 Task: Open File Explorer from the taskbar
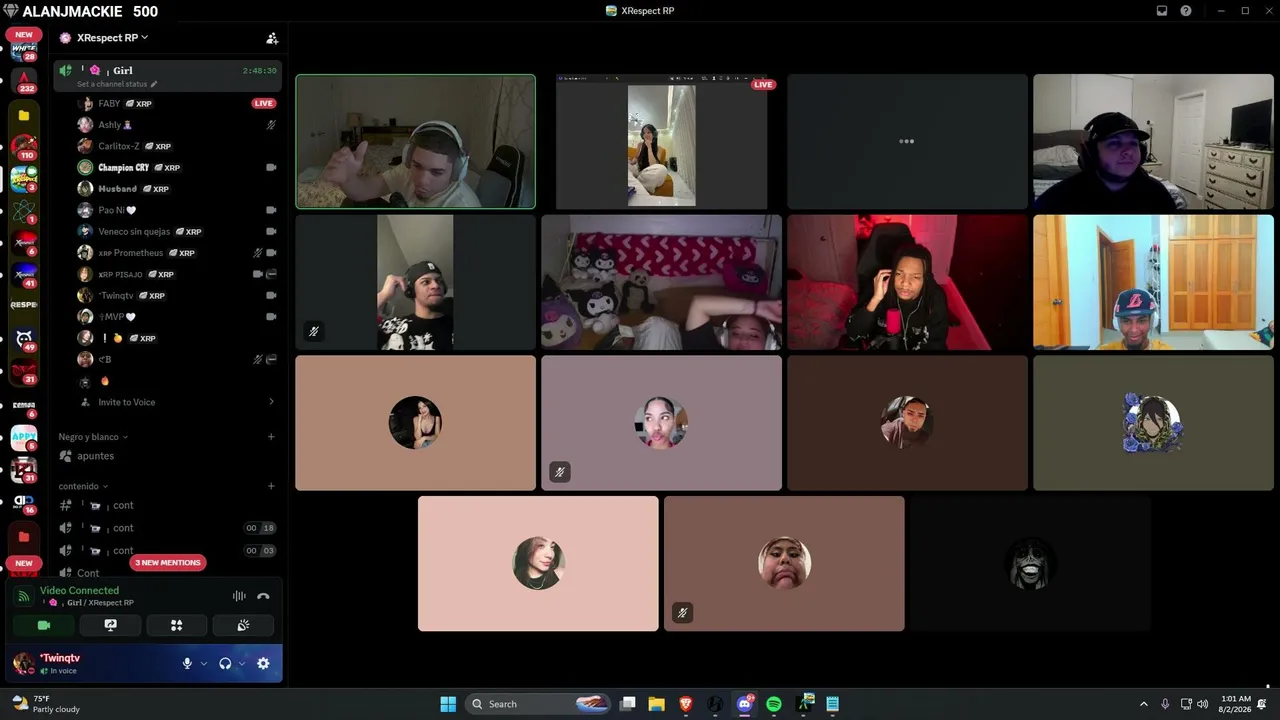pyautogui.click(x=656, y=704)
